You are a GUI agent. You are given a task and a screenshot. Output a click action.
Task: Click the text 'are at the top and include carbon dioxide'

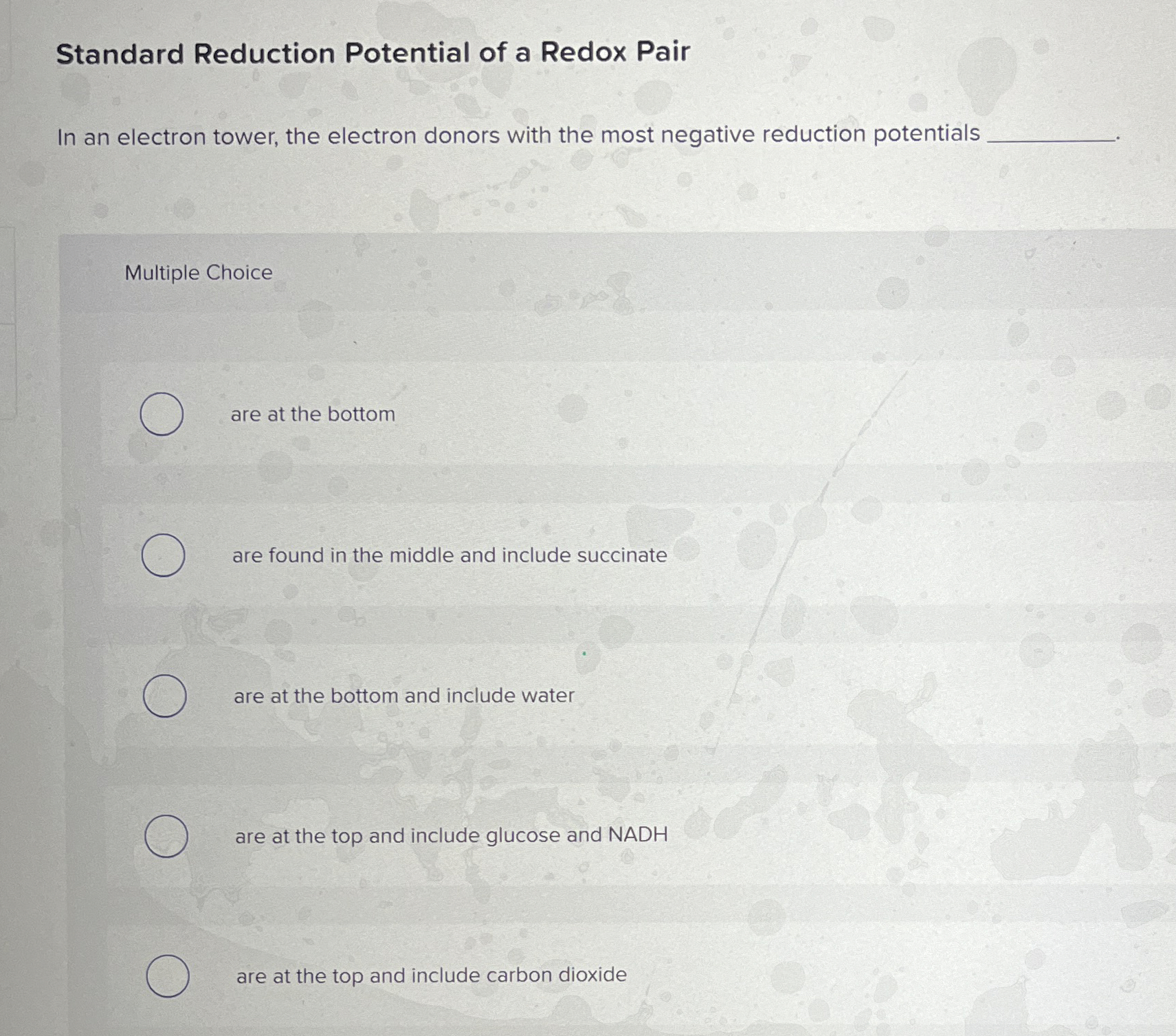coord(432,976)
